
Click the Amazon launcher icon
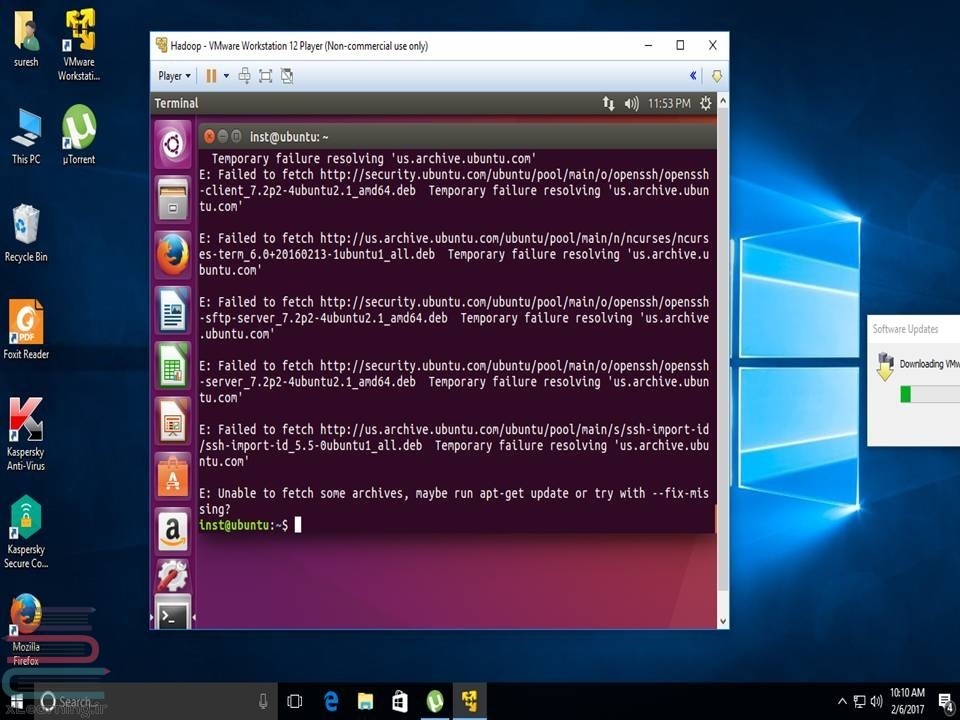point(172,531)
